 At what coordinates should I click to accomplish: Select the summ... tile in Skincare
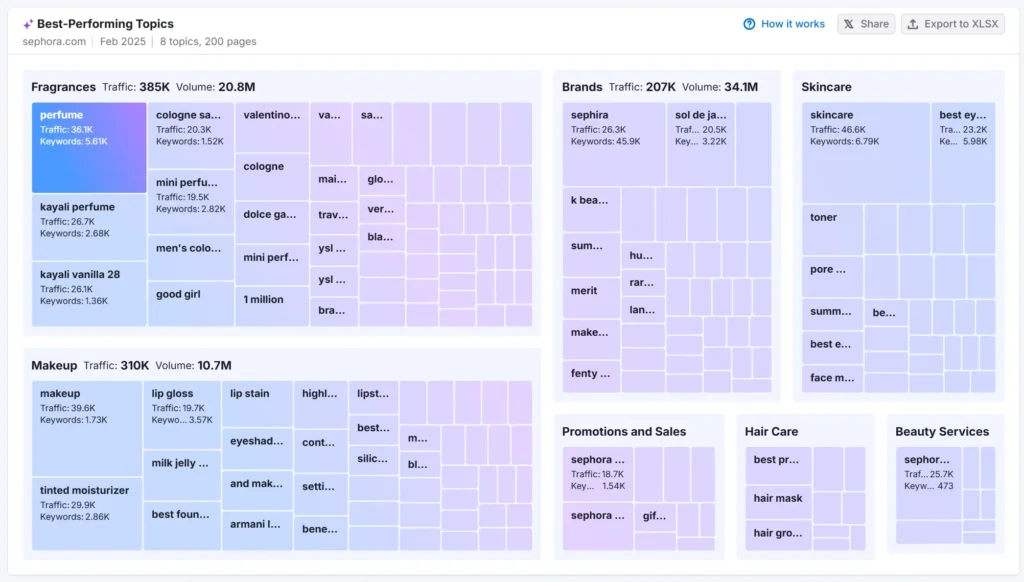coord(833,314)
